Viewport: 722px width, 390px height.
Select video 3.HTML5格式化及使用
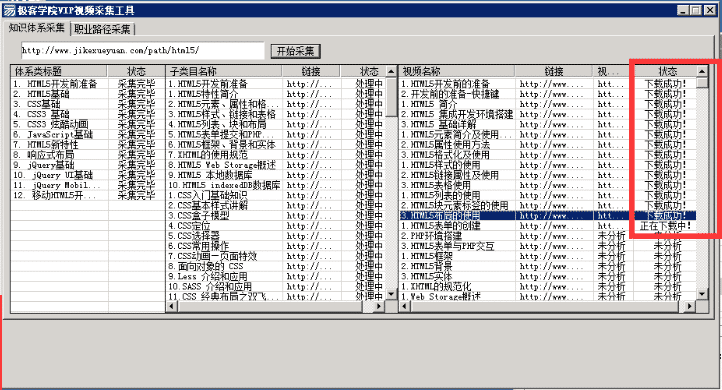pyautogui.click(x=547, y=155)
